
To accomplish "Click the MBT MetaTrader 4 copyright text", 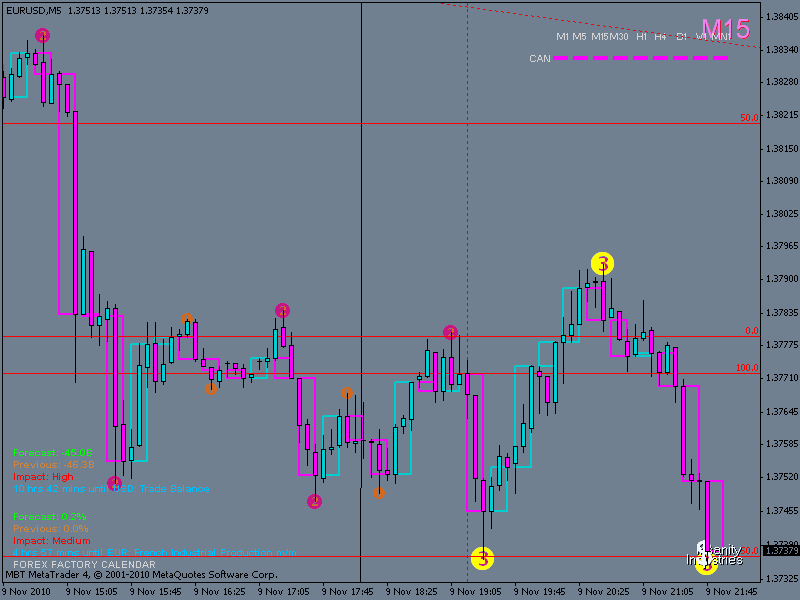I will pyautogui.click(x=141, y=575).
